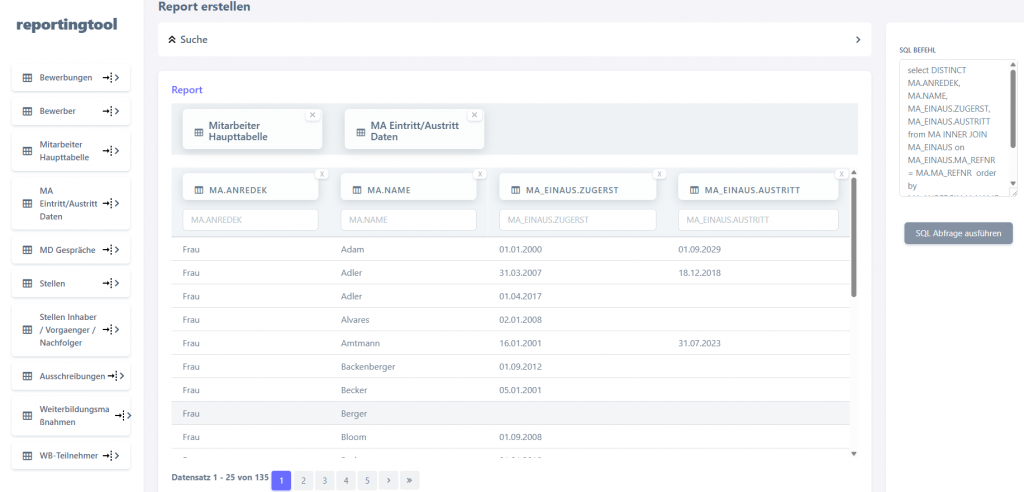Viewport: 1024px width, 492px height.
Task: Go to next page with single arrow
Action: [x=388, y=480]
